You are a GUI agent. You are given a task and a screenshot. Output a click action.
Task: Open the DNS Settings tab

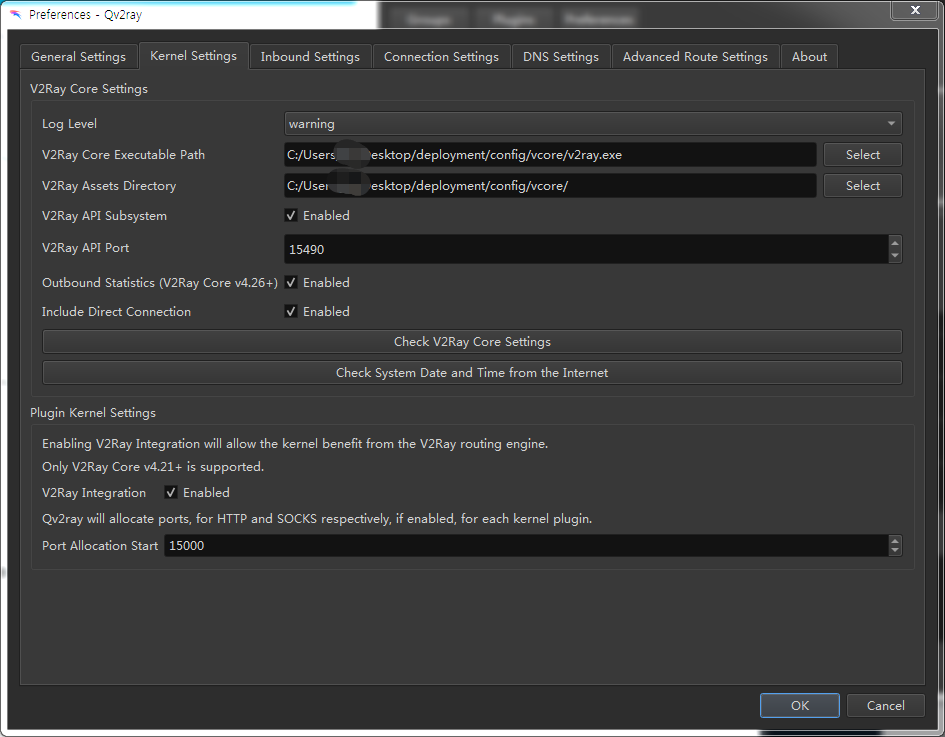[x=560, y=57]
